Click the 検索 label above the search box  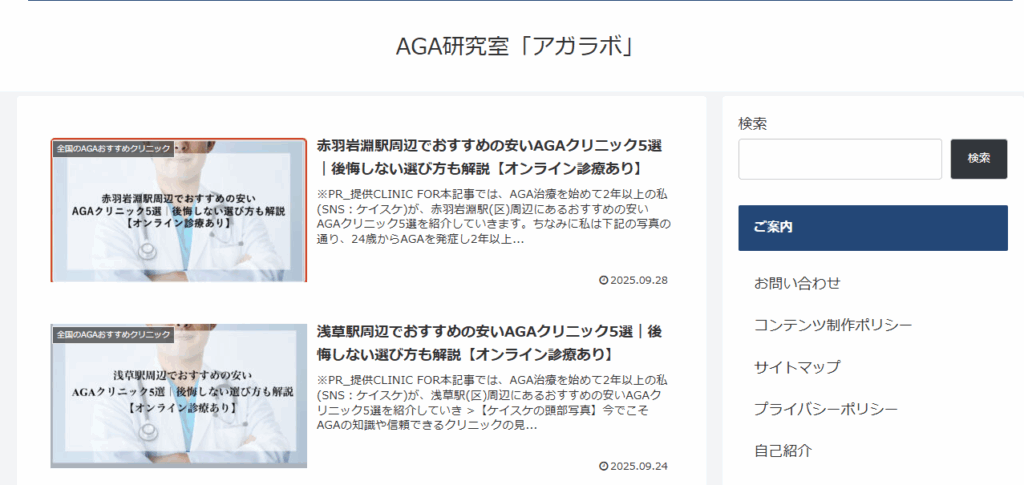pos(752,123)
